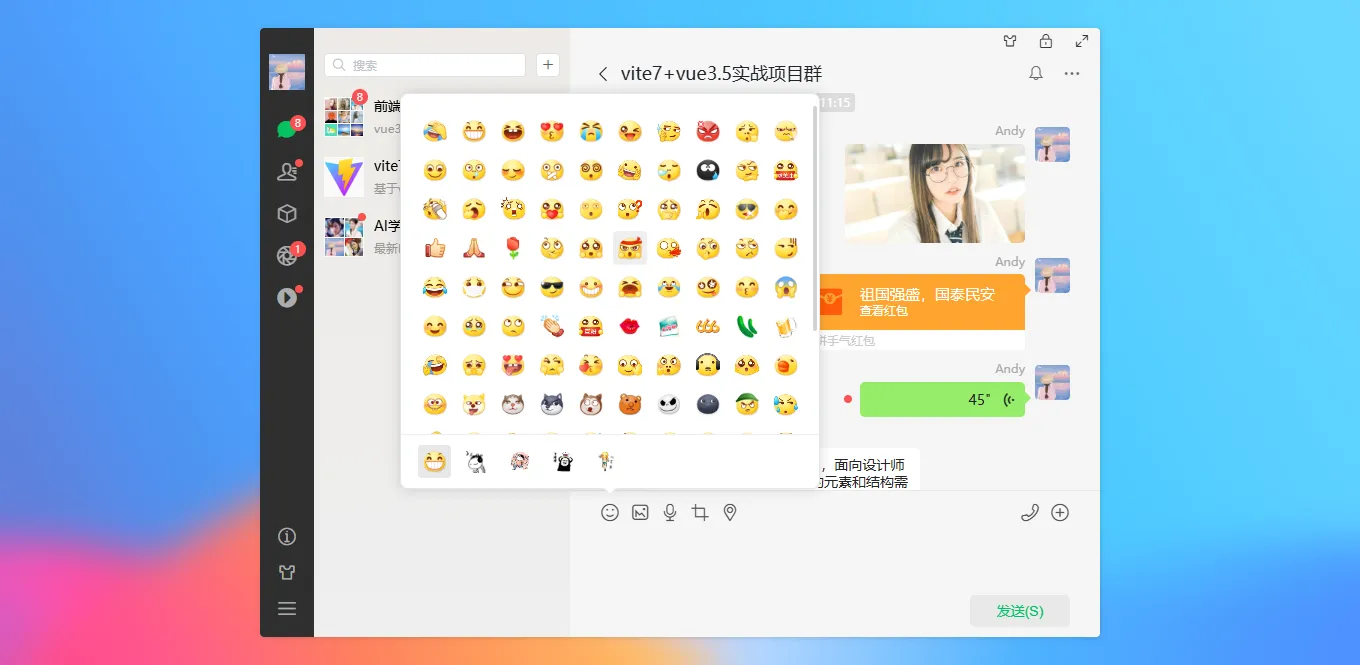Click the plus button beside search box
1360x665 pixels.
pyautogui.click(x=548, y=65)
